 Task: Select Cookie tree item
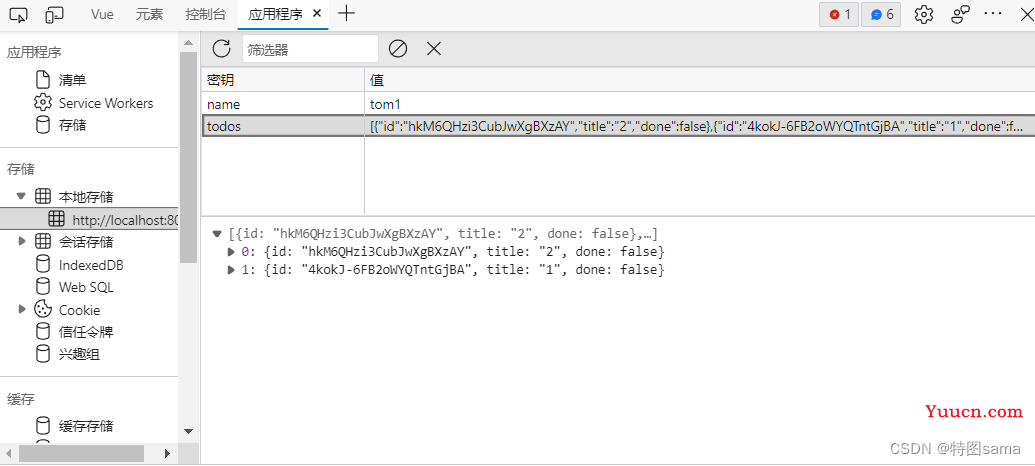(x=79, y=310)
